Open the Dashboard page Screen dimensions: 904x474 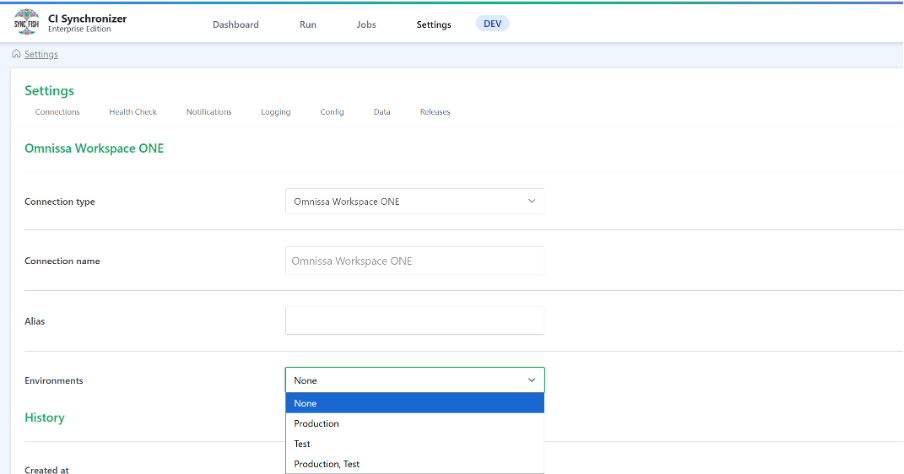pyautogui.click(x=235, y=24)
